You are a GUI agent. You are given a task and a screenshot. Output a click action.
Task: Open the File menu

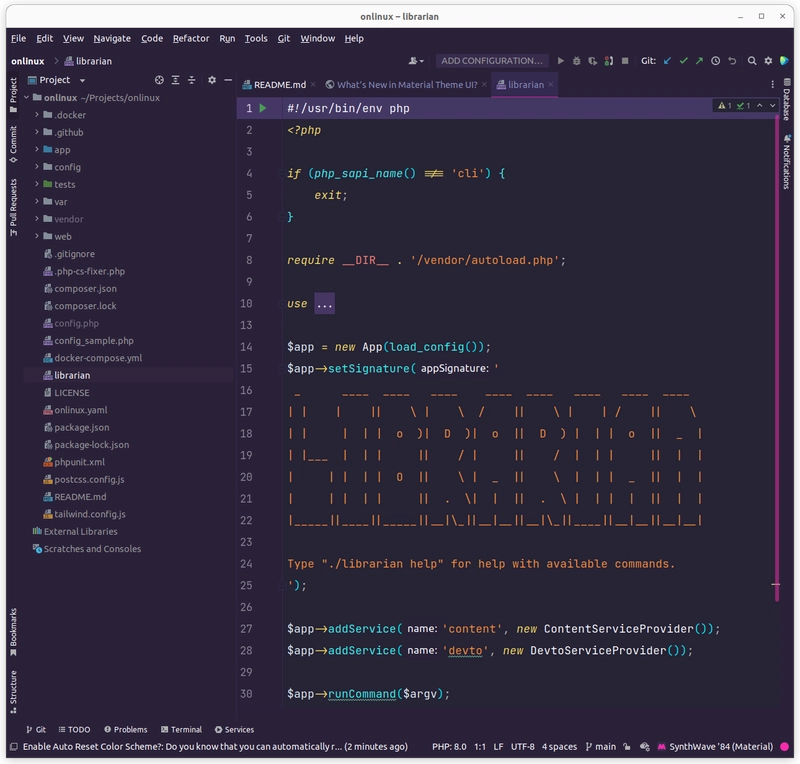[18, 38]
